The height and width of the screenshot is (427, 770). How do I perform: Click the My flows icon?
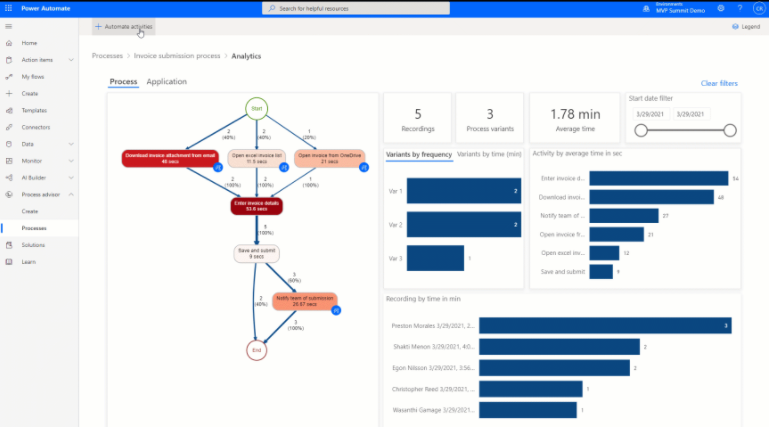tap(9, 77)
